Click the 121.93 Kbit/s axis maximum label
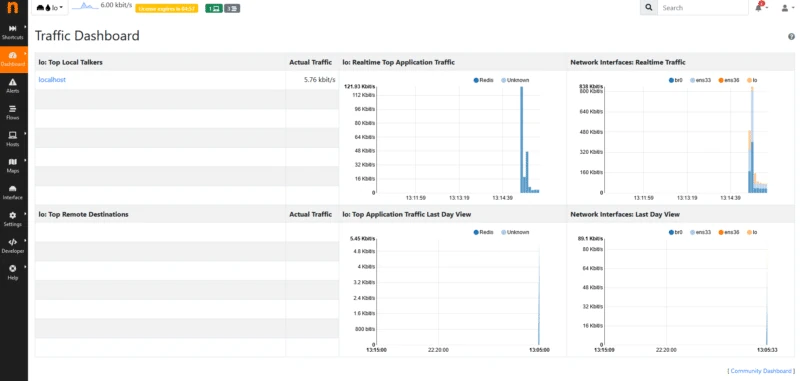The height and width of the screenshot is (381, 800). pyautogui.click(x=360, y=86)
